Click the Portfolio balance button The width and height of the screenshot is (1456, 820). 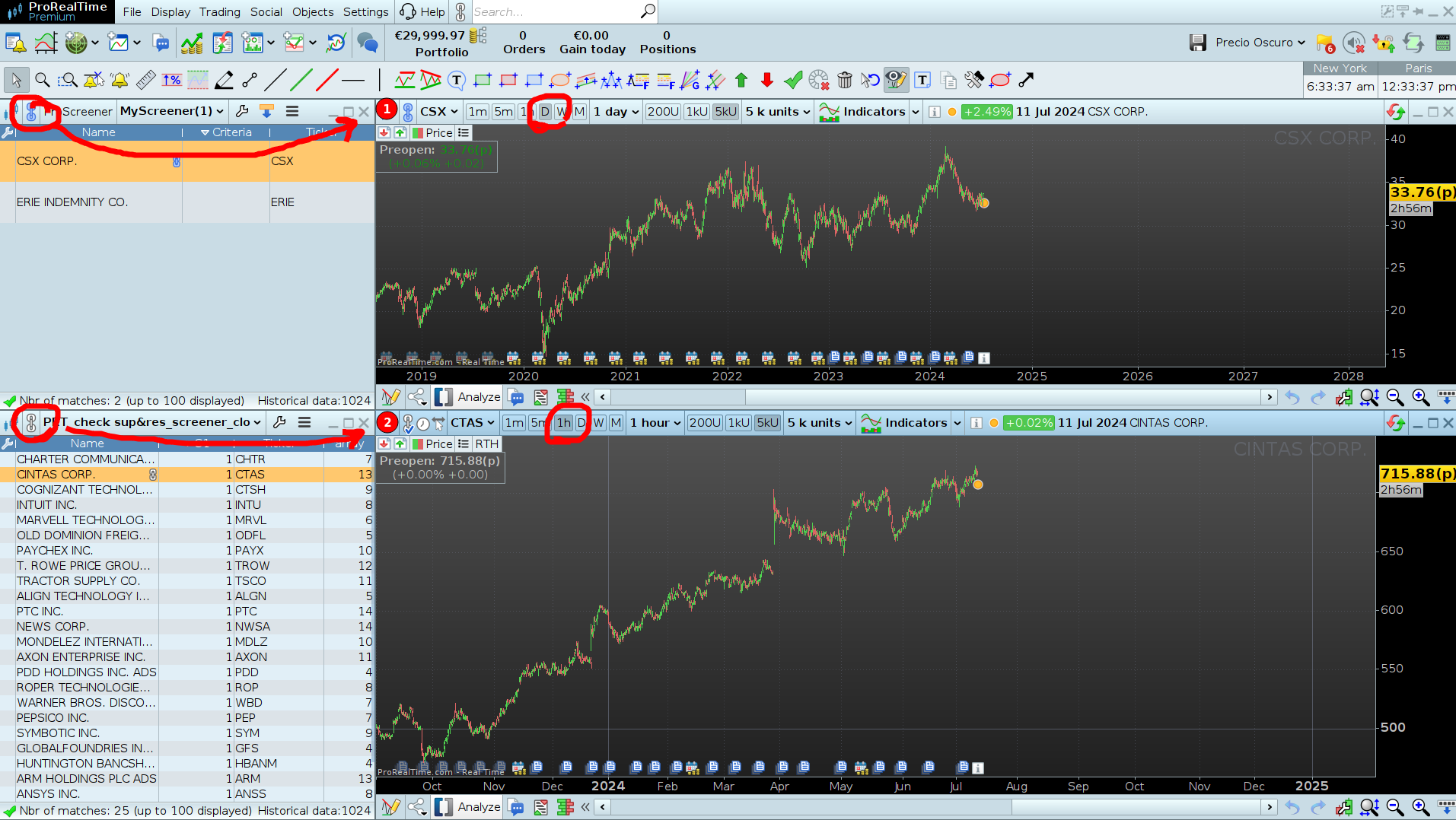pos(441,43)
